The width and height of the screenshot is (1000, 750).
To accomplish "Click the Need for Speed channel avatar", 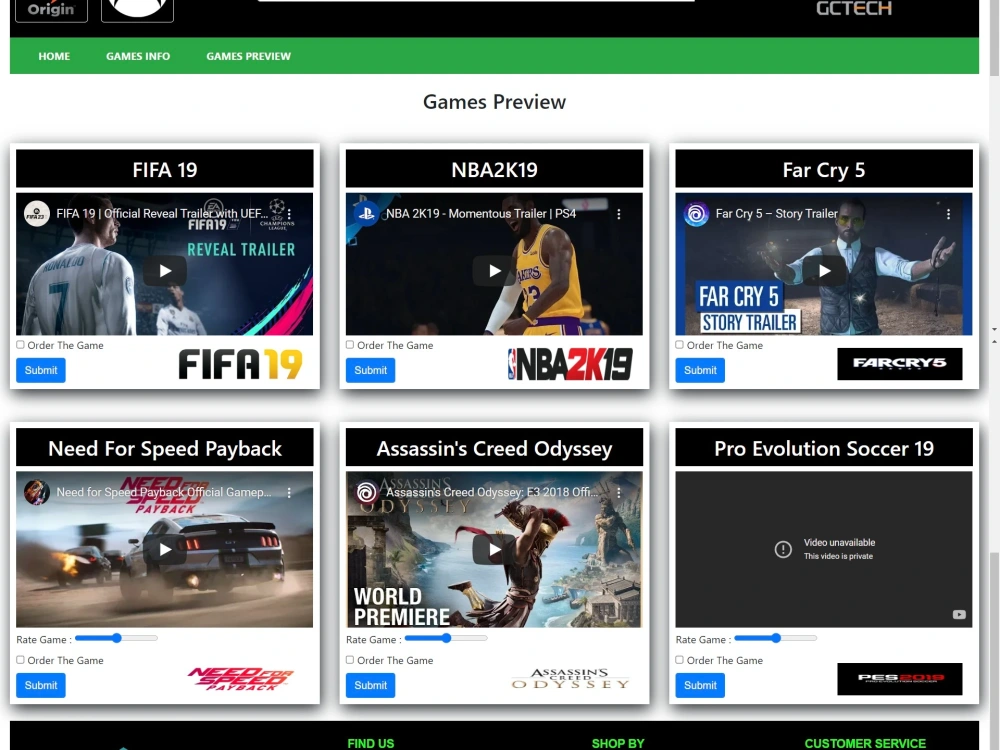I will [37, 492].
